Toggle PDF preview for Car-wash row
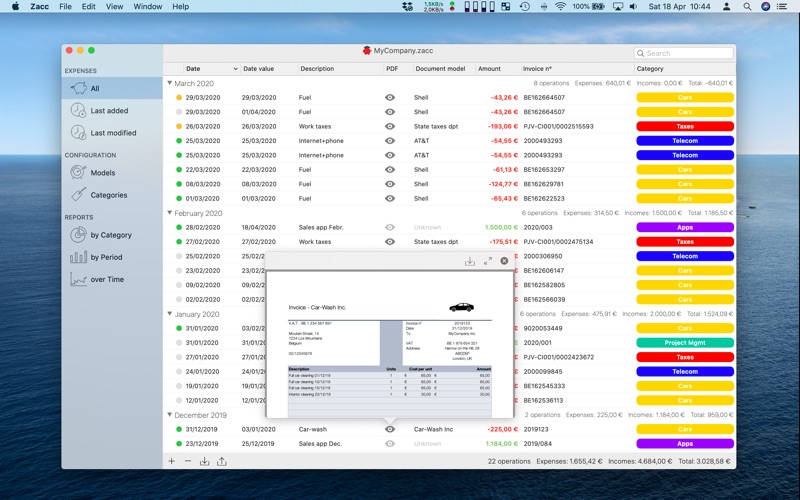Viewport: 800px width, 500px height. (390, 429)
